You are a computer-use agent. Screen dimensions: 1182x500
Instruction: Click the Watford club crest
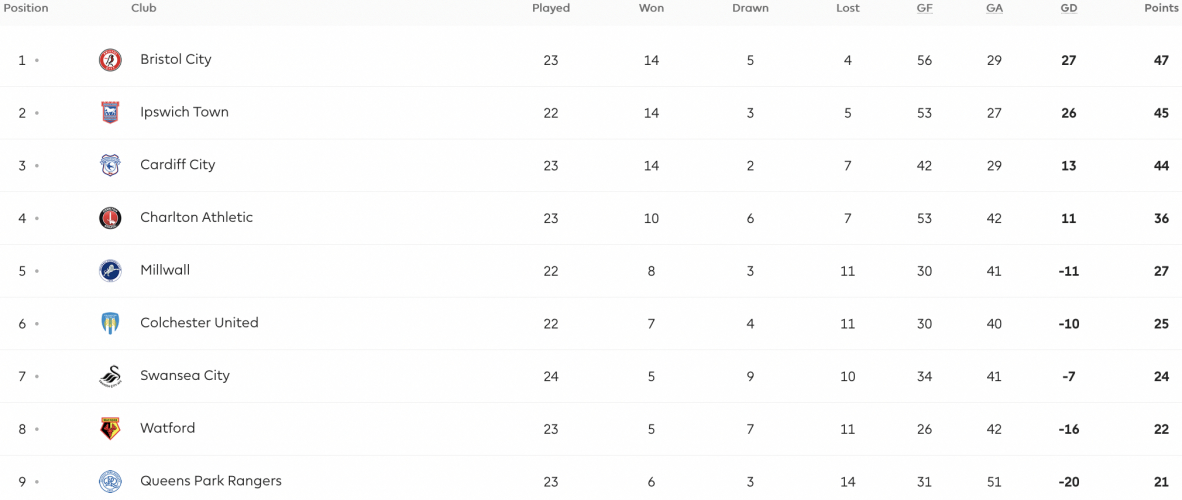pos(110,428)
